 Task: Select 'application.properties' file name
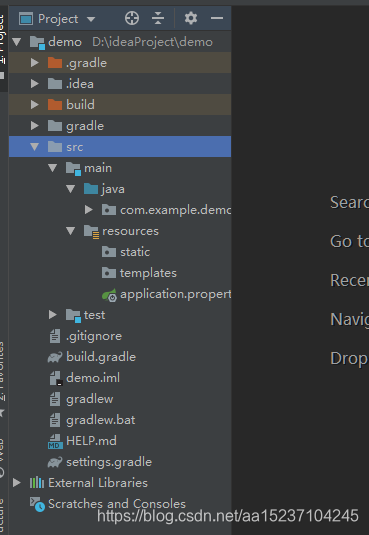click(x=175, y=294)
